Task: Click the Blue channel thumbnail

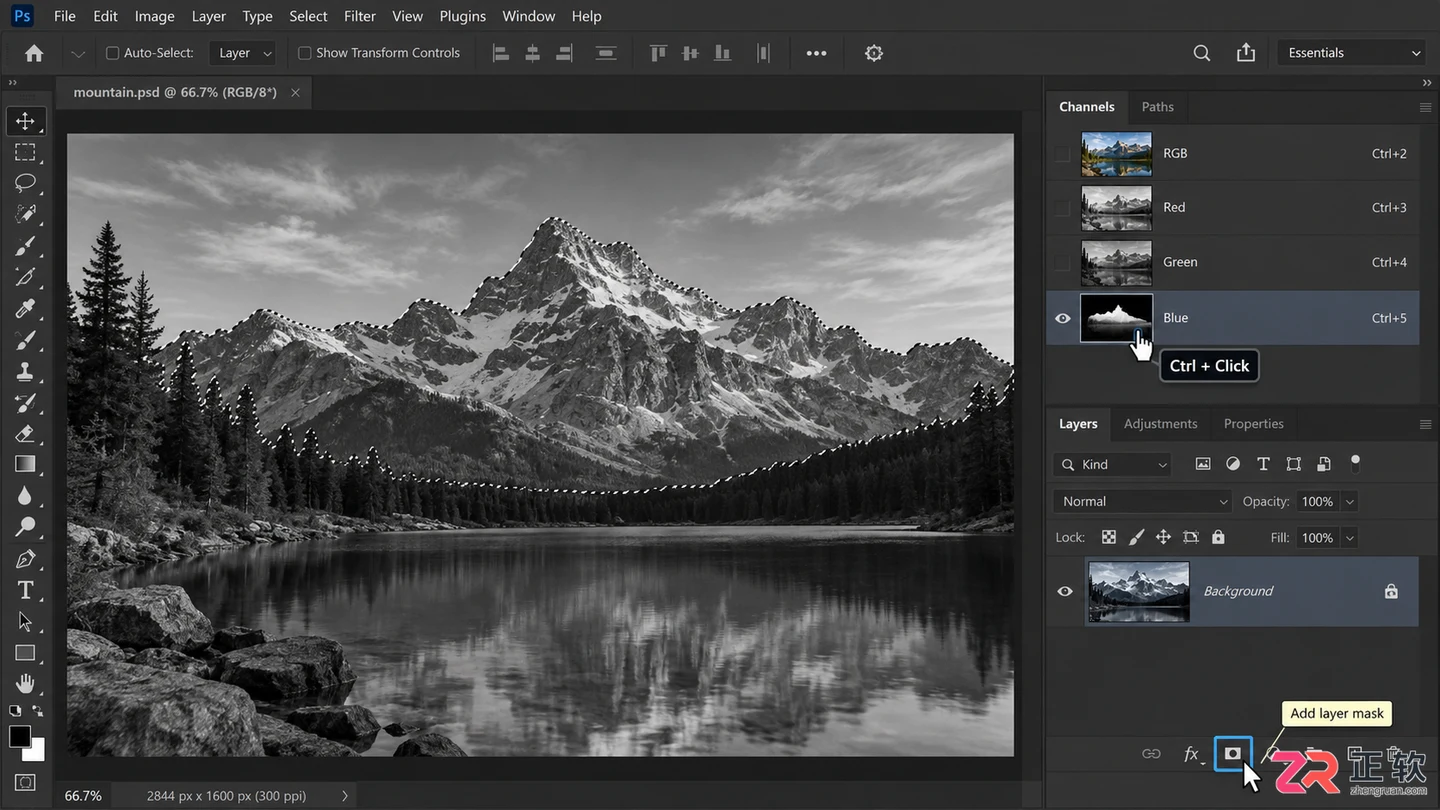Action: point(1116,318)
